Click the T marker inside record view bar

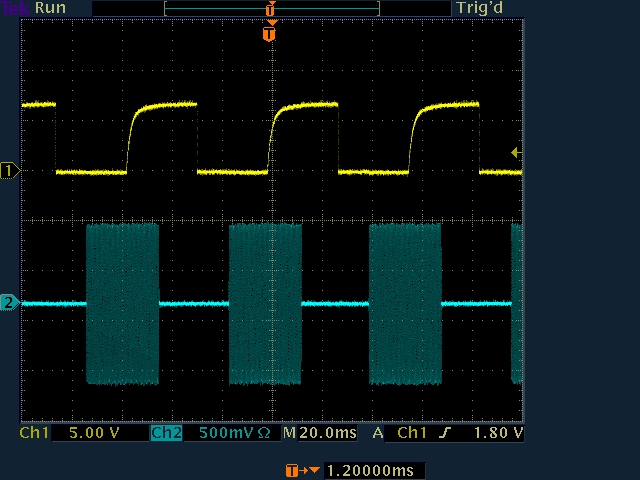(270, 8)
